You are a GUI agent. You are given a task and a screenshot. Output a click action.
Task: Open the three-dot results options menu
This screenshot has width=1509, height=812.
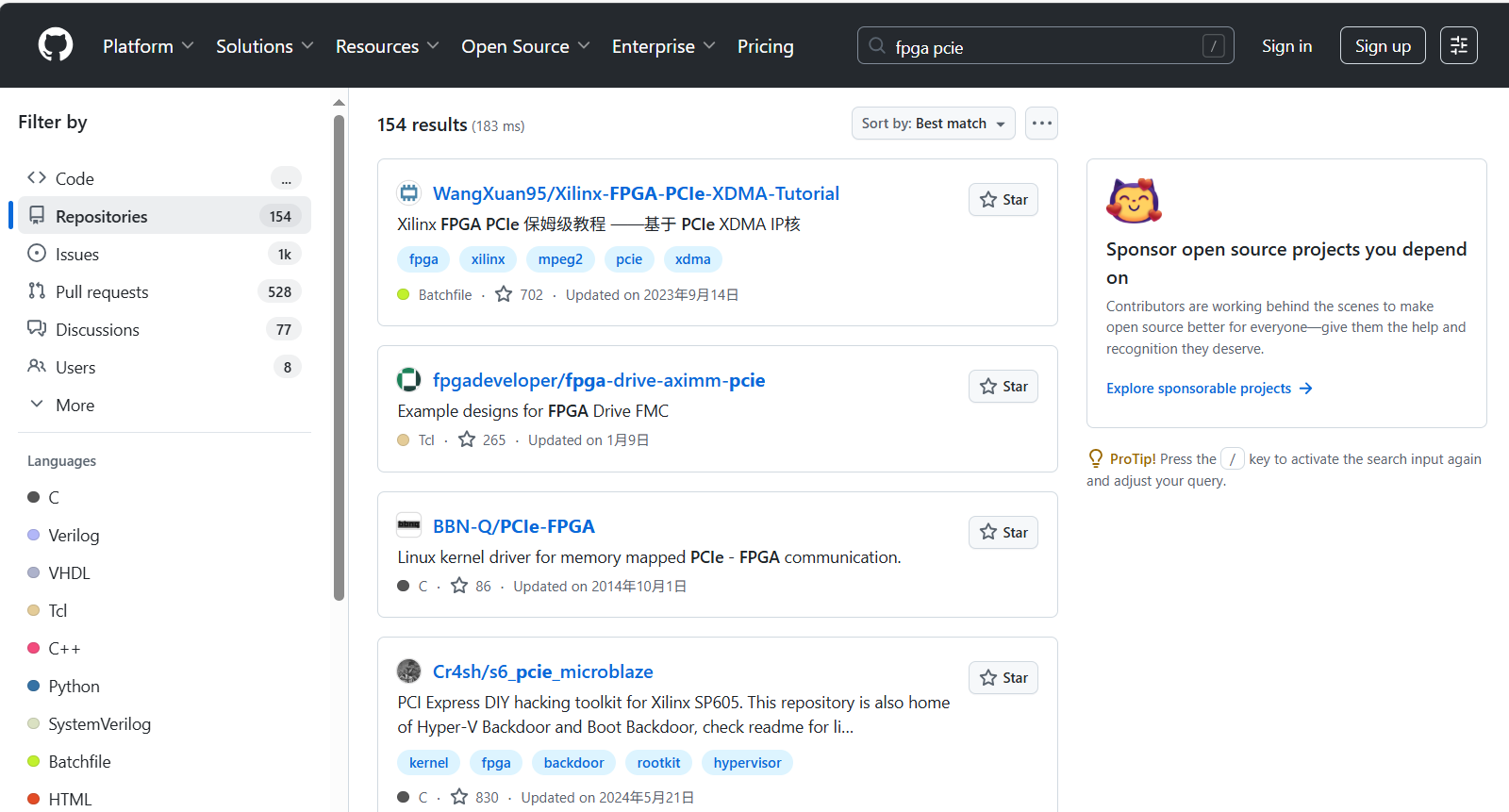[x=1041, y=124]
